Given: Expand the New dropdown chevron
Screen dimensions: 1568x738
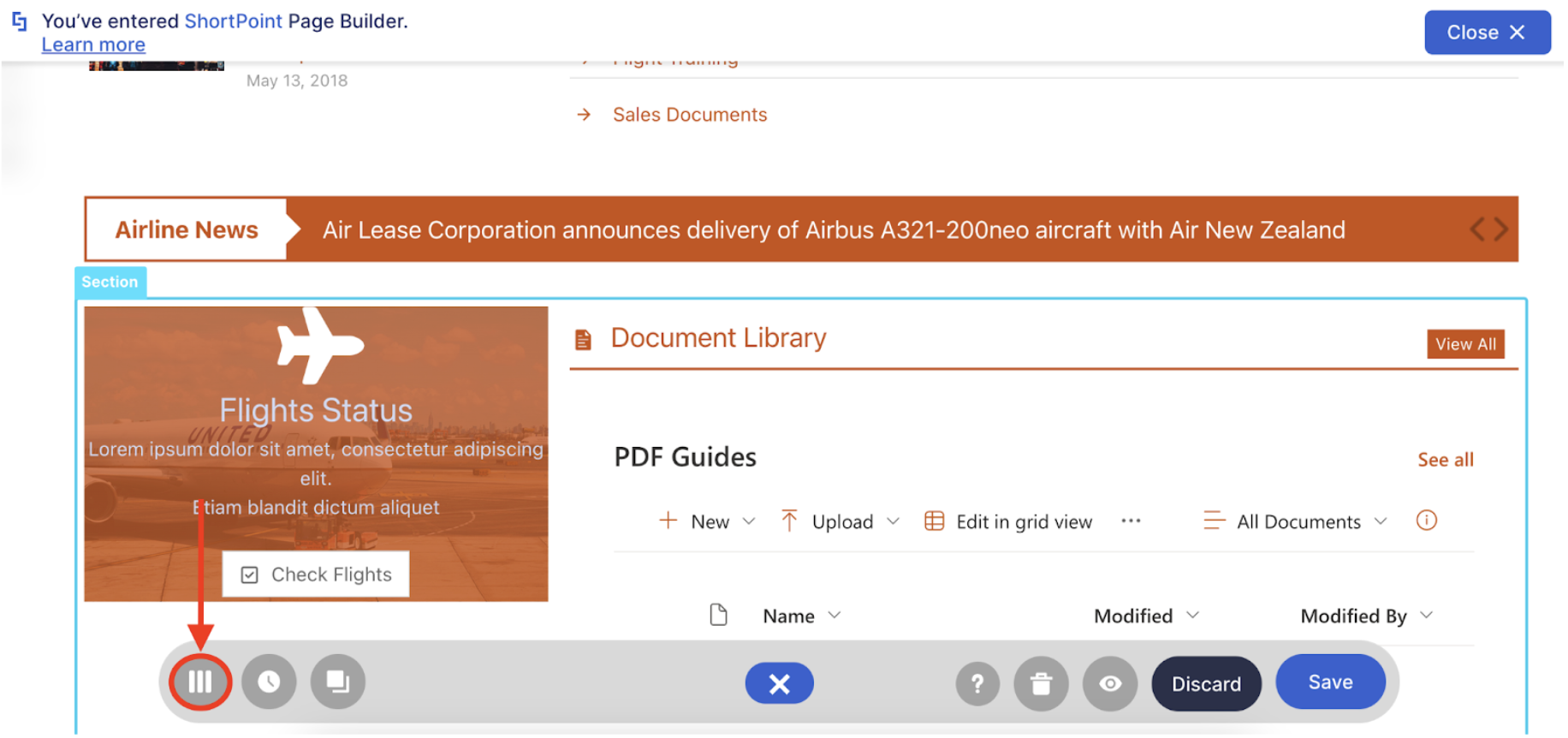Looking at the screenshot, I should pyautogui.click(x=749, y=521).
